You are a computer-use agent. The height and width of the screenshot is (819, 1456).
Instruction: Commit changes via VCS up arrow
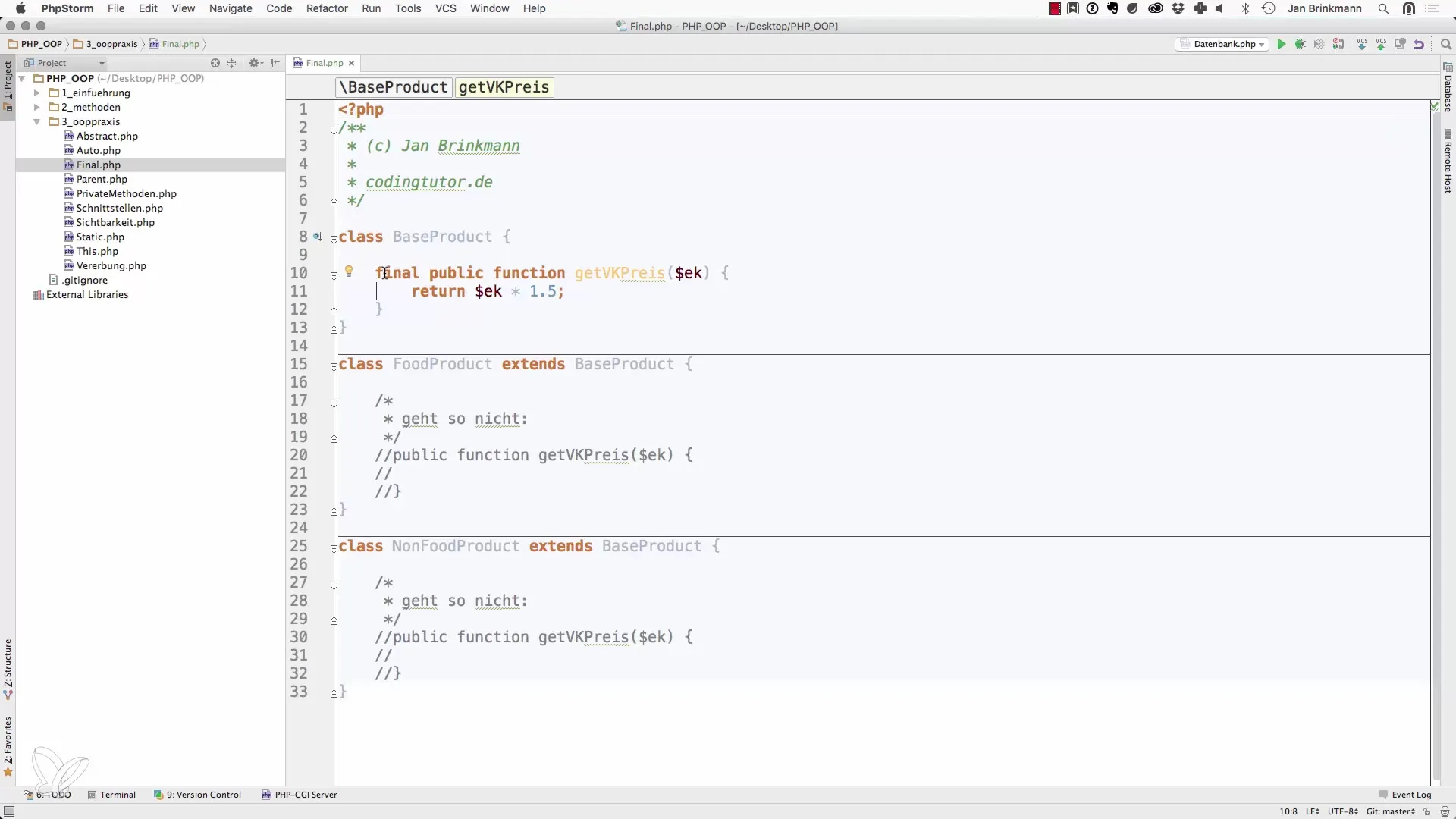point(1381,44)
